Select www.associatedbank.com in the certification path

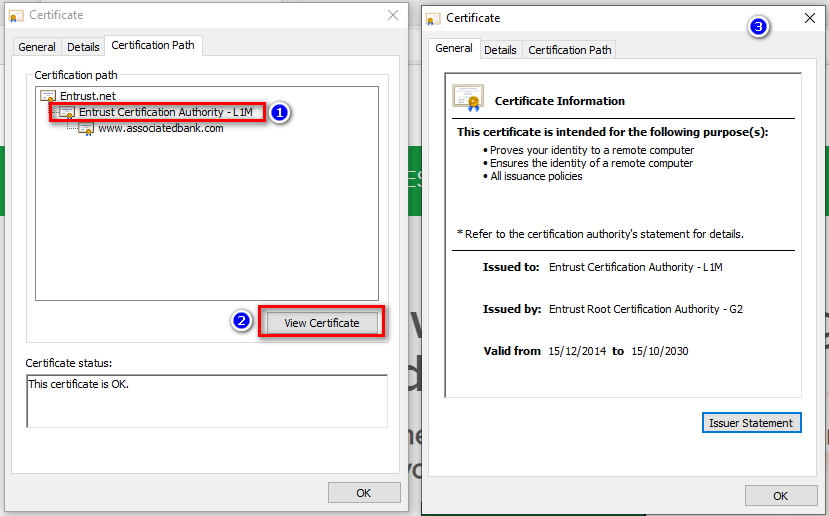click(161, 128)
